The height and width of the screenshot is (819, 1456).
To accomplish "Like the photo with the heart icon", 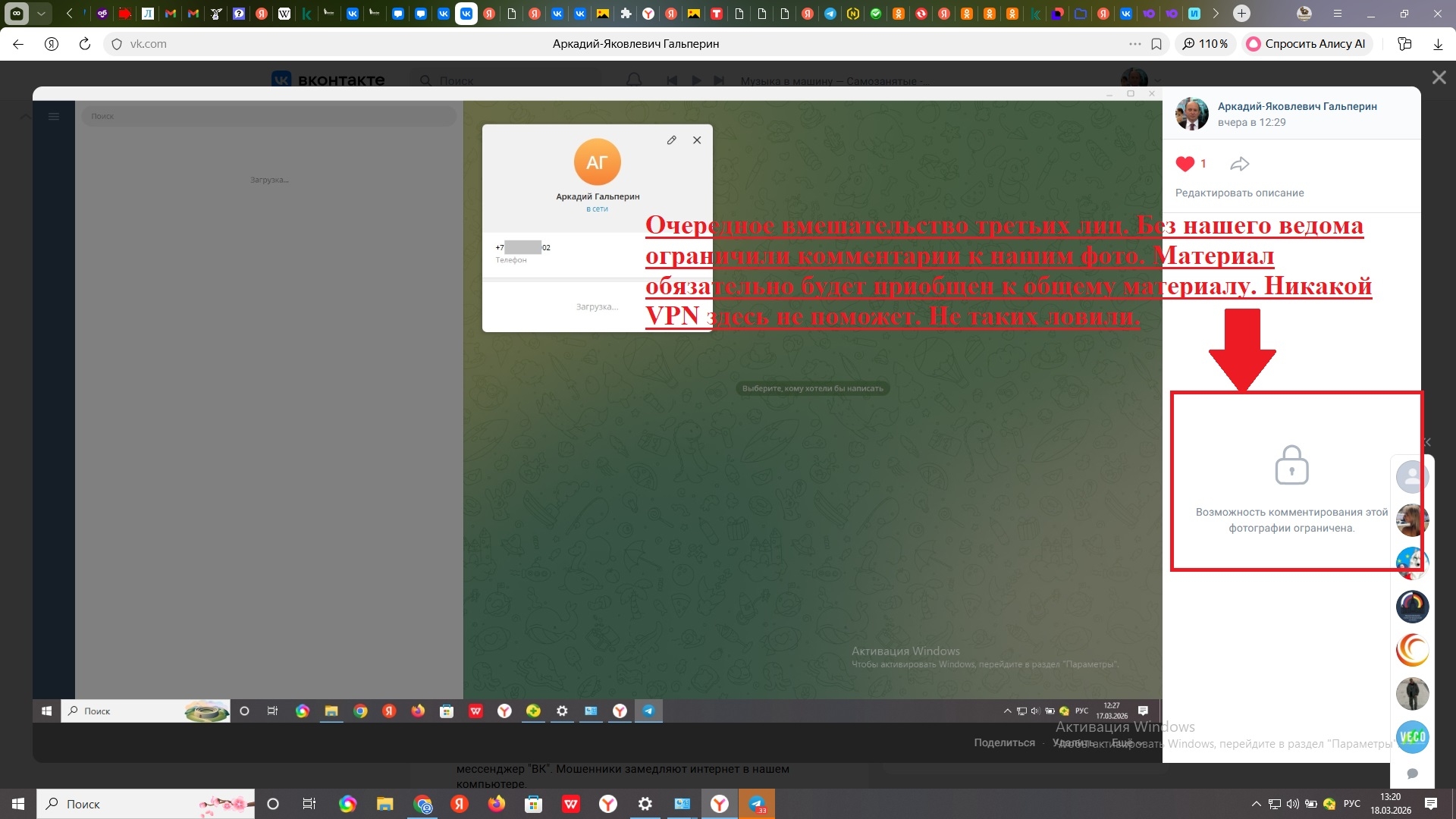I will click(x=1185, y=164).
